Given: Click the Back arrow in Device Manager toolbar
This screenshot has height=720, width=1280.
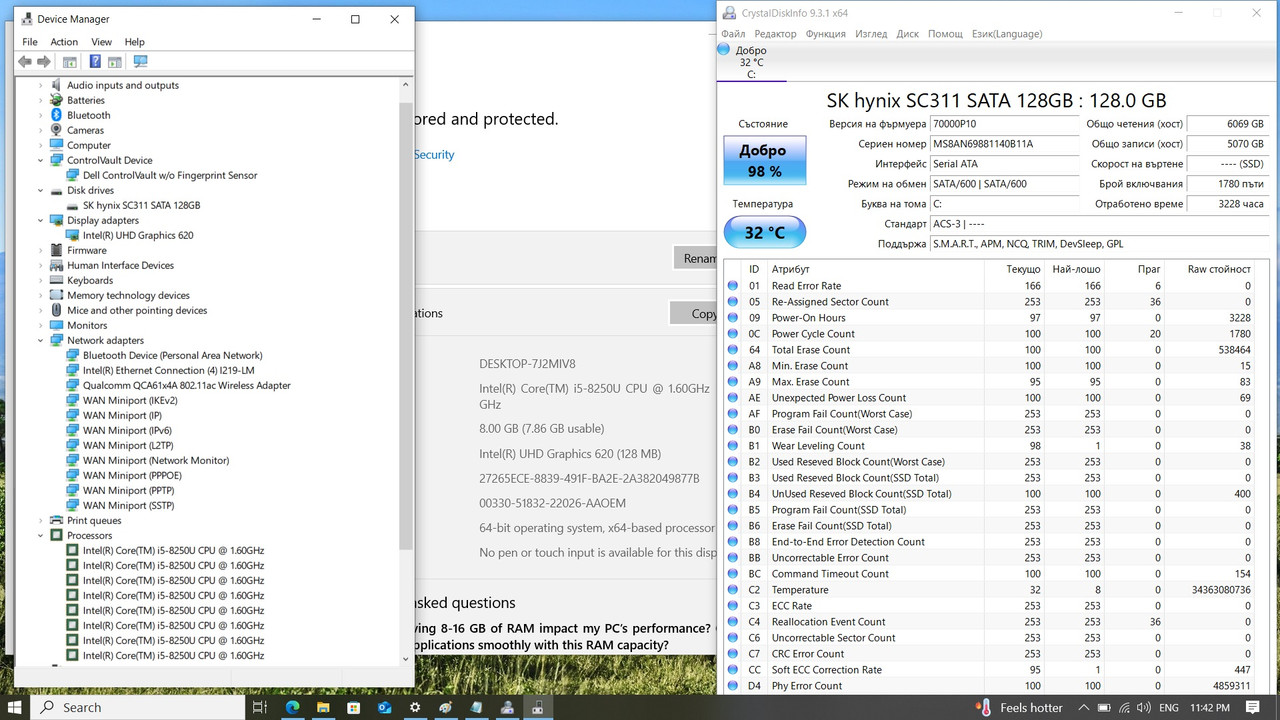Looking at the screenshot, I should [x=25, y=62].
